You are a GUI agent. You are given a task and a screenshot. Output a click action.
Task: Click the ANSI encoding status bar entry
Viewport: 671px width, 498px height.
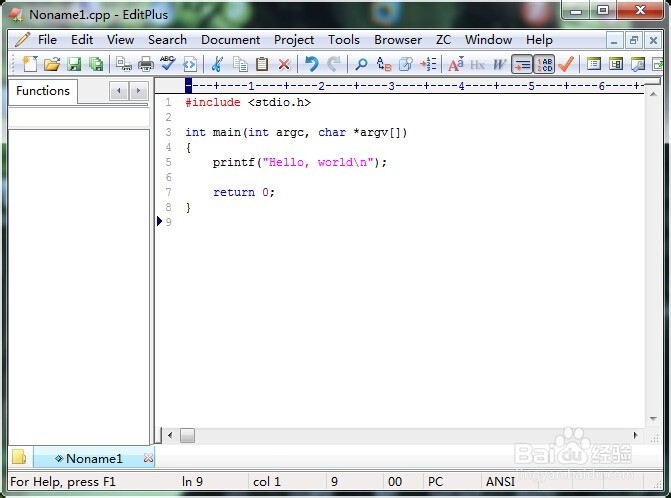(x=500, y=482)
